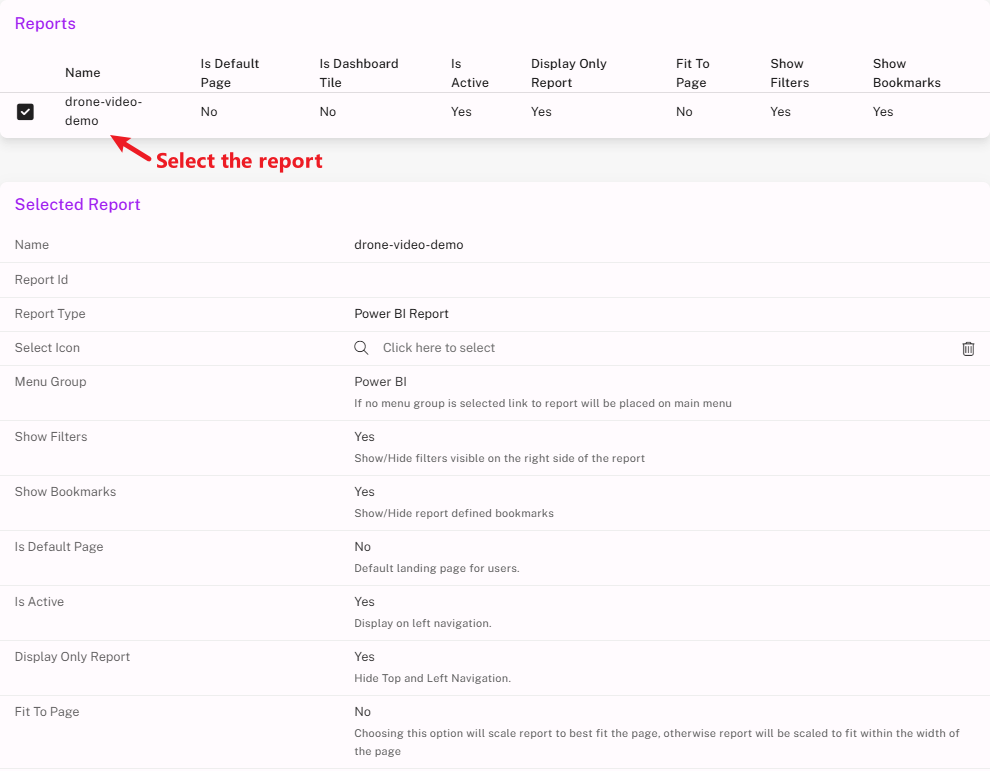Uncheck the drone-video-demo row checkbox
Viewport: 990px width, 771px height.
[x=26, y=112]
